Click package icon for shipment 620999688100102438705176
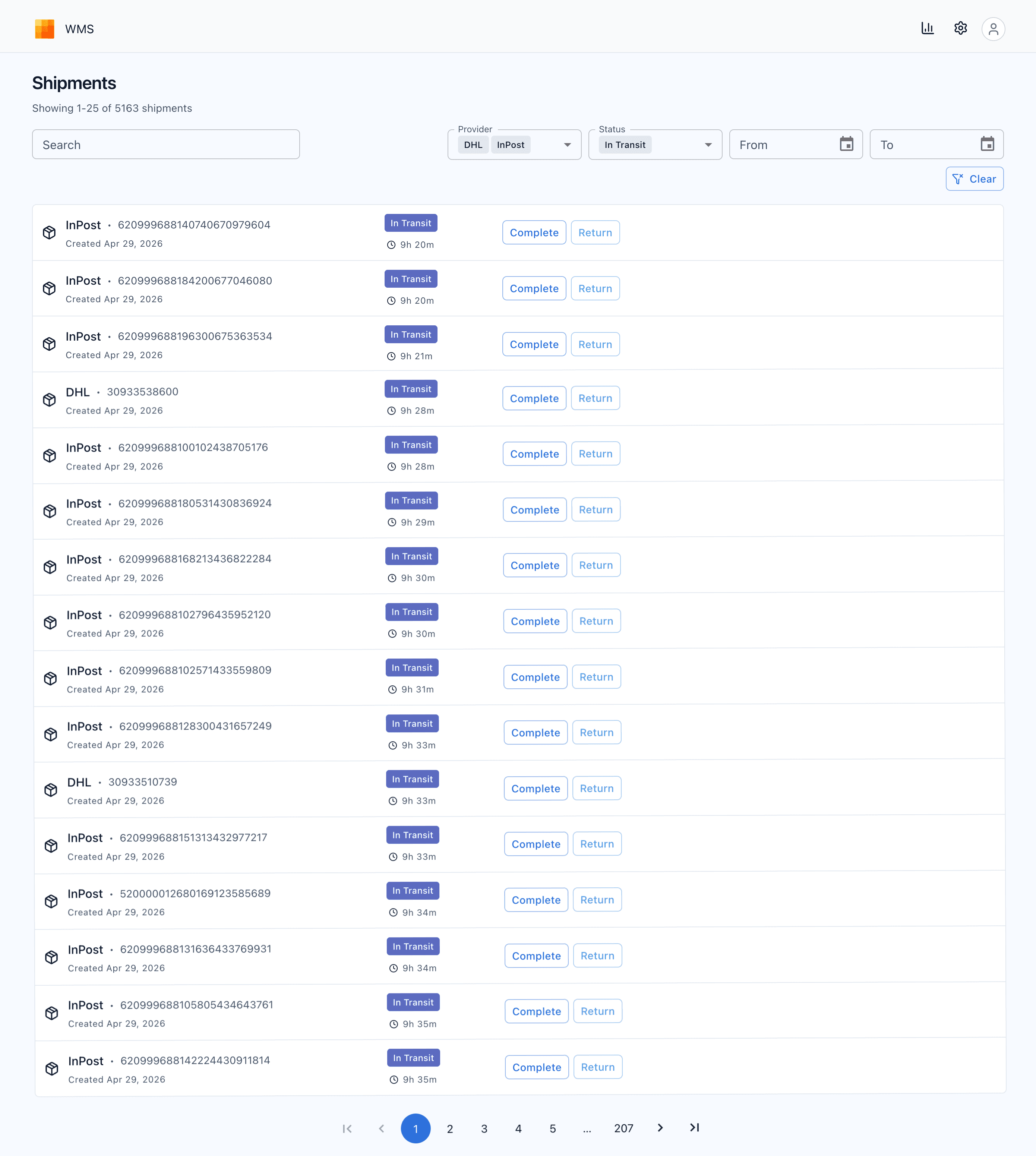 coord(50,456)
